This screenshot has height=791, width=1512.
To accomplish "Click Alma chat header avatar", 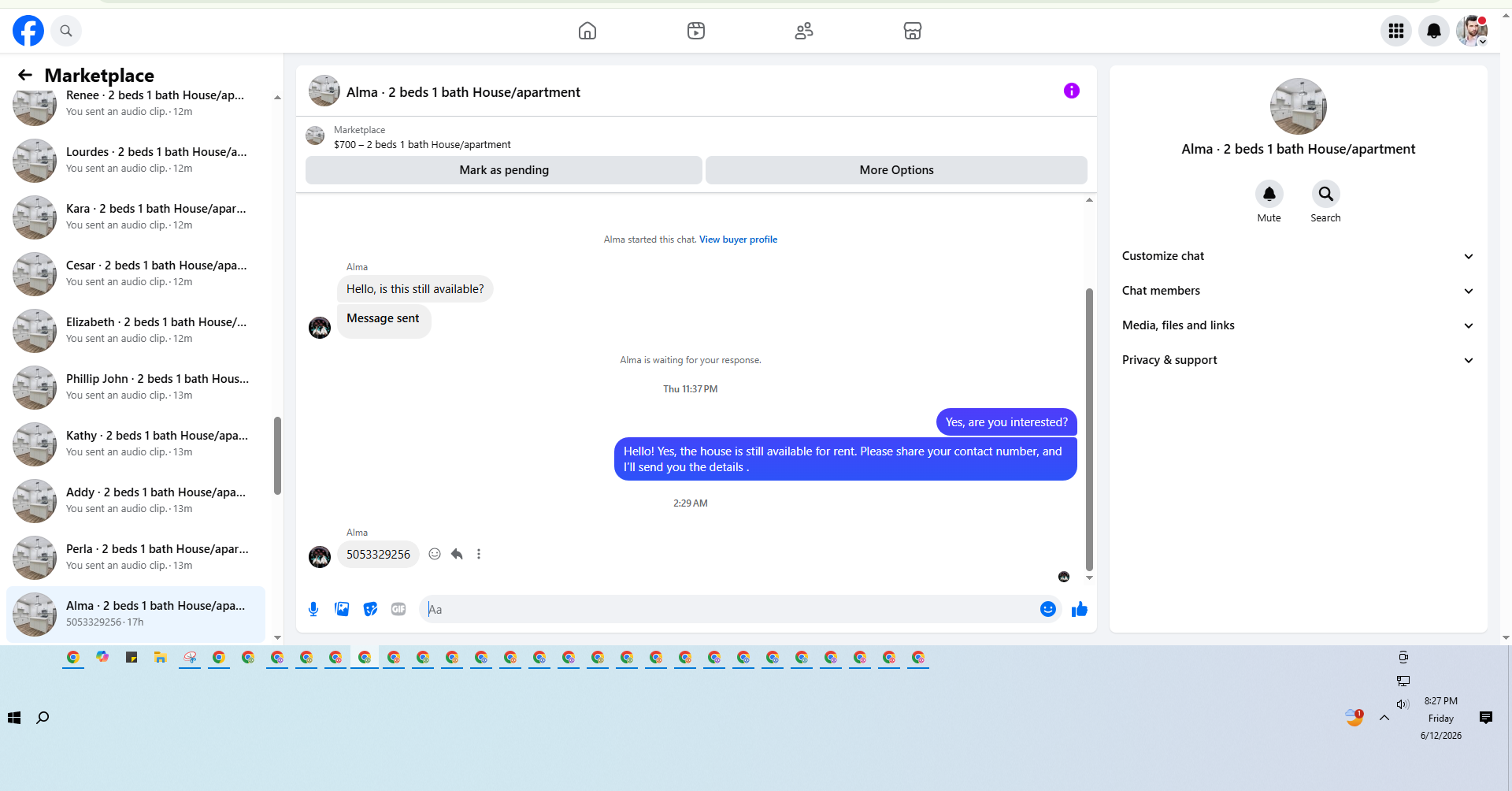I will 324,91.
